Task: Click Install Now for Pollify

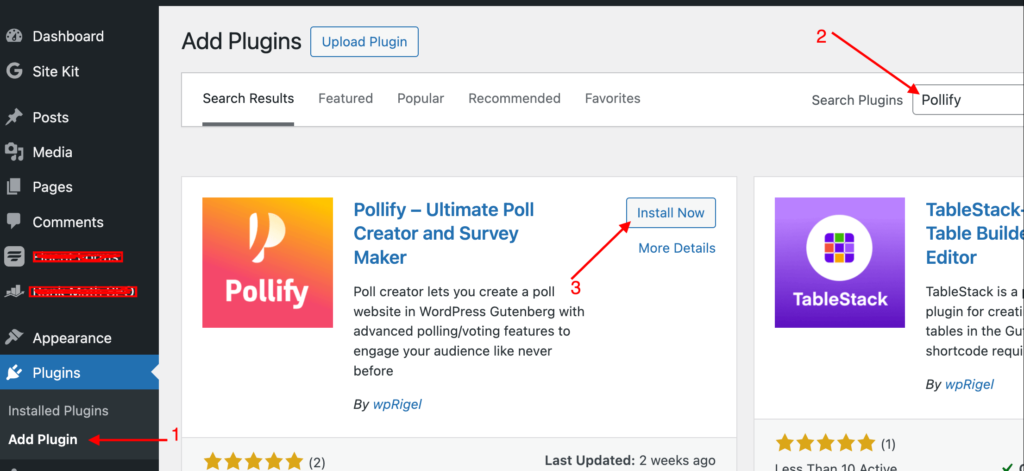Action: click(x=671, y=213)
